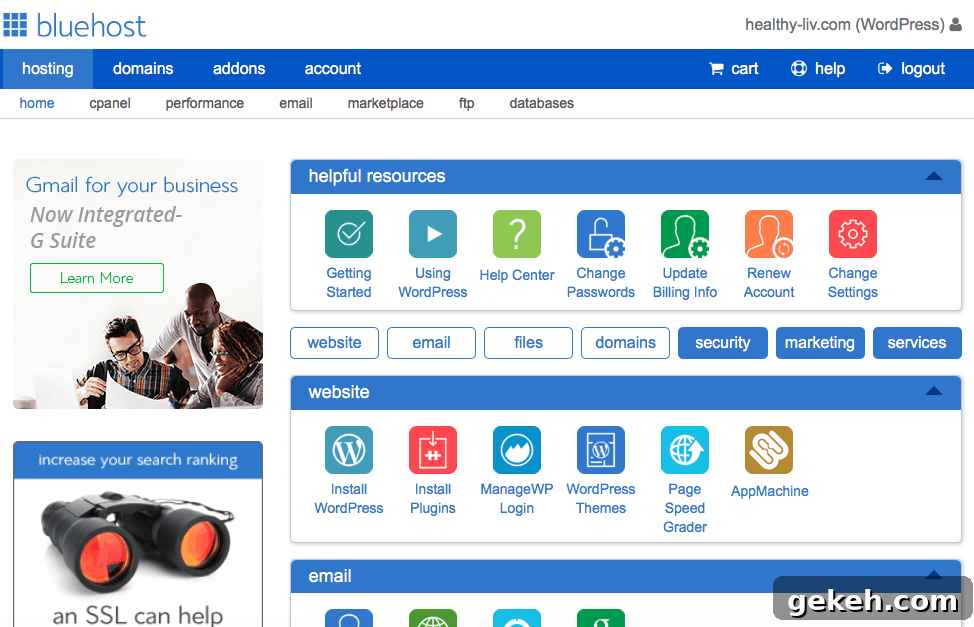
Task: Click the user profile icon beside healthy-liv.com
Action: pos(956,24)
